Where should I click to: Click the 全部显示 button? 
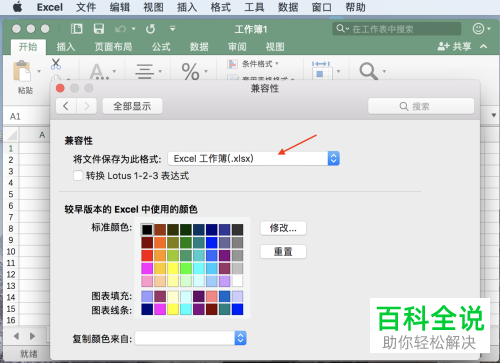[x=132, y=106]
